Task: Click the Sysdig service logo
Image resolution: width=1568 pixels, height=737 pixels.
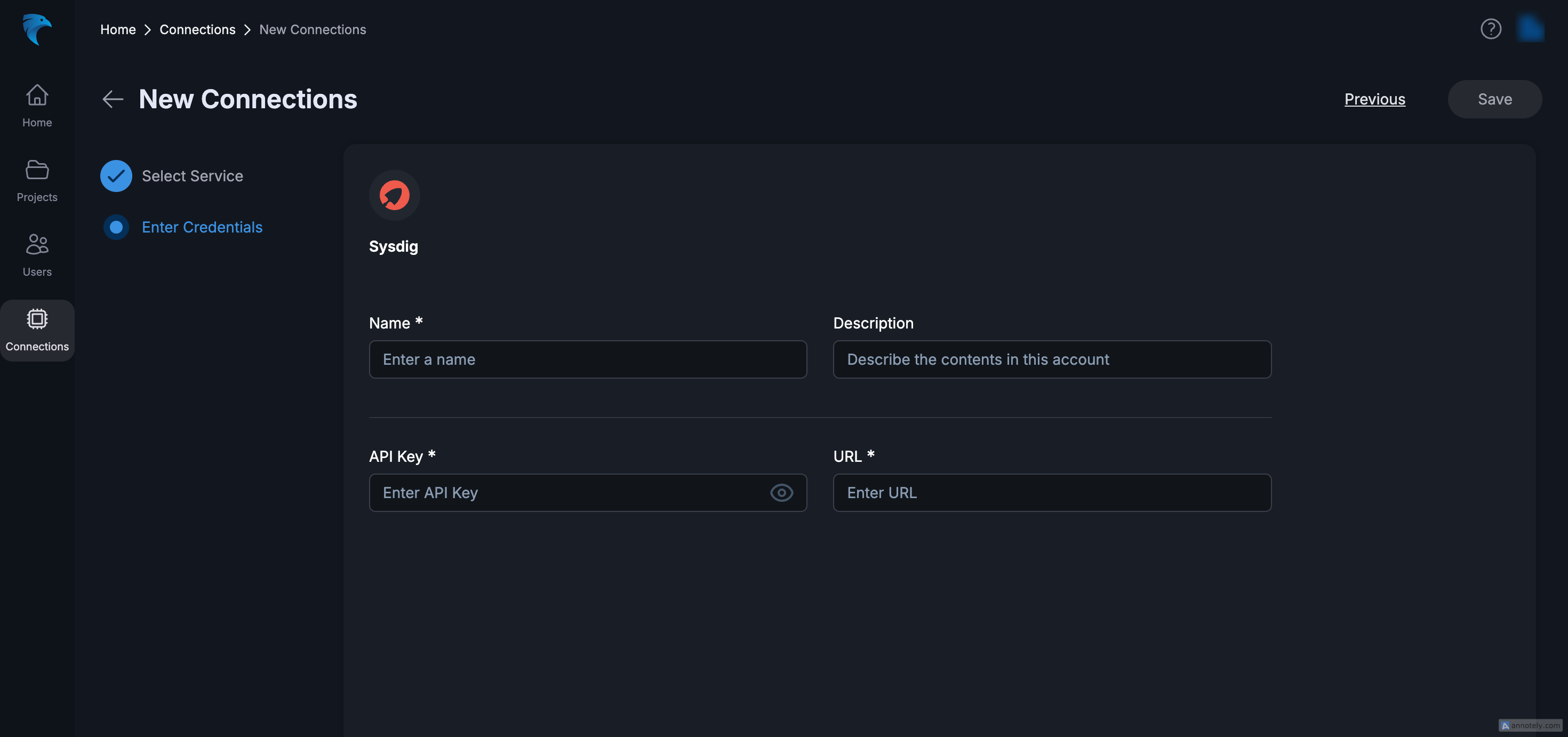Action: tap(394, 195)
